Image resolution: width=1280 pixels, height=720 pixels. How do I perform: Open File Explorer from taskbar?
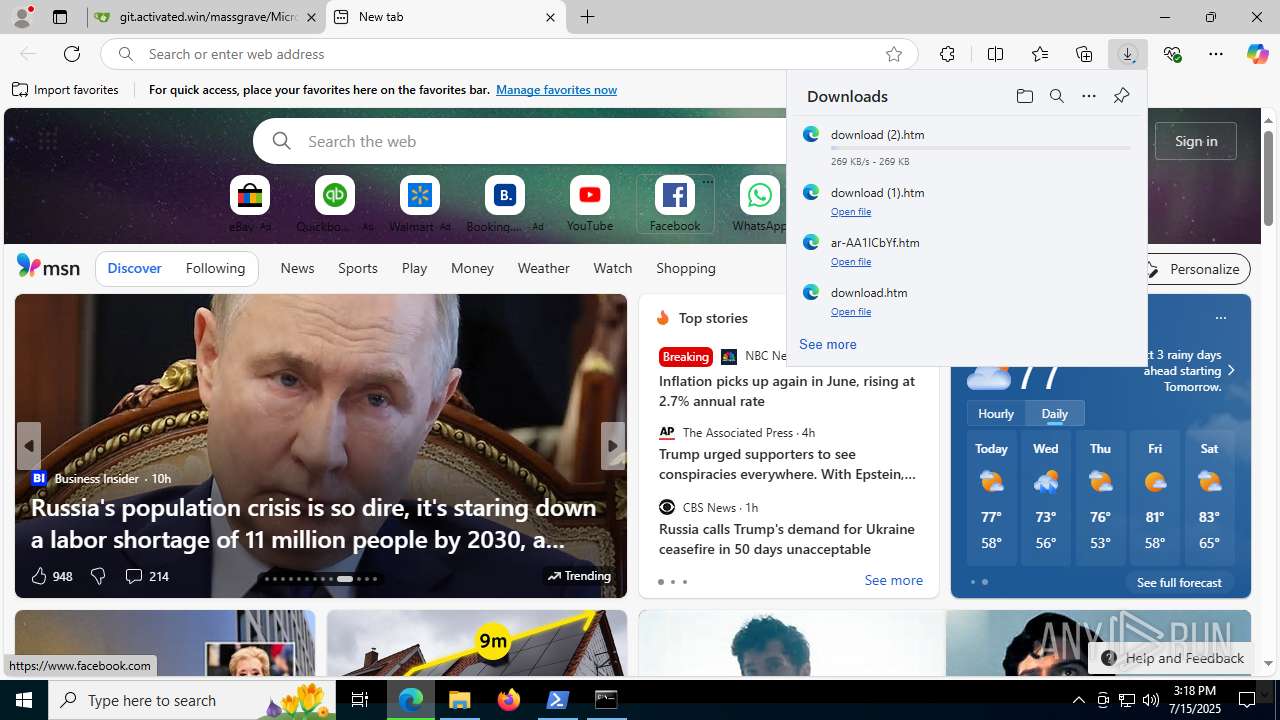459,700
